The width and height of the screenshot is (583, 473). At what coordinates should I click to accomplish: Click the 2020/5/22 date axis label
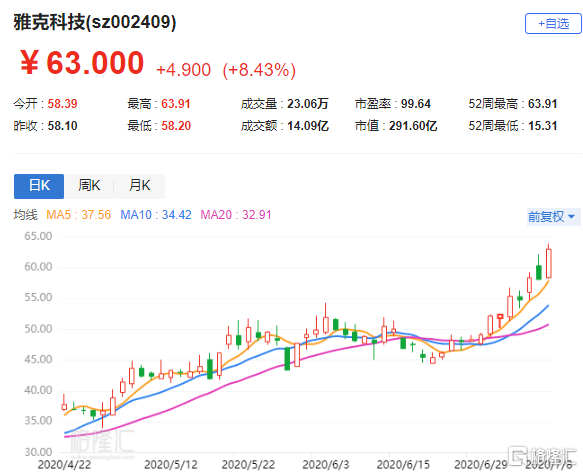(248, 465)
